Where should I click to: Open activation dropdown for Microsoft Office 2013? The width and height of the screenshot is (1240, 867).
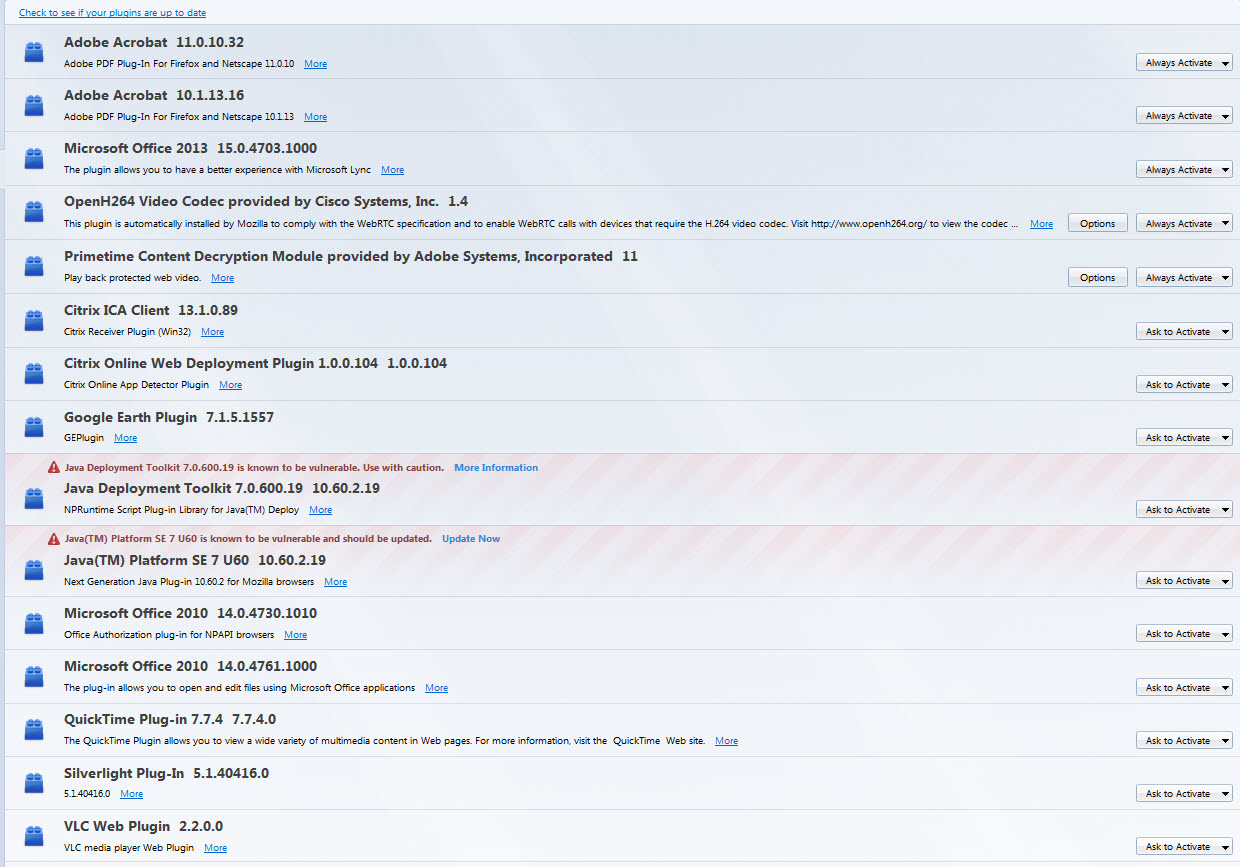tap(1184, 169)
